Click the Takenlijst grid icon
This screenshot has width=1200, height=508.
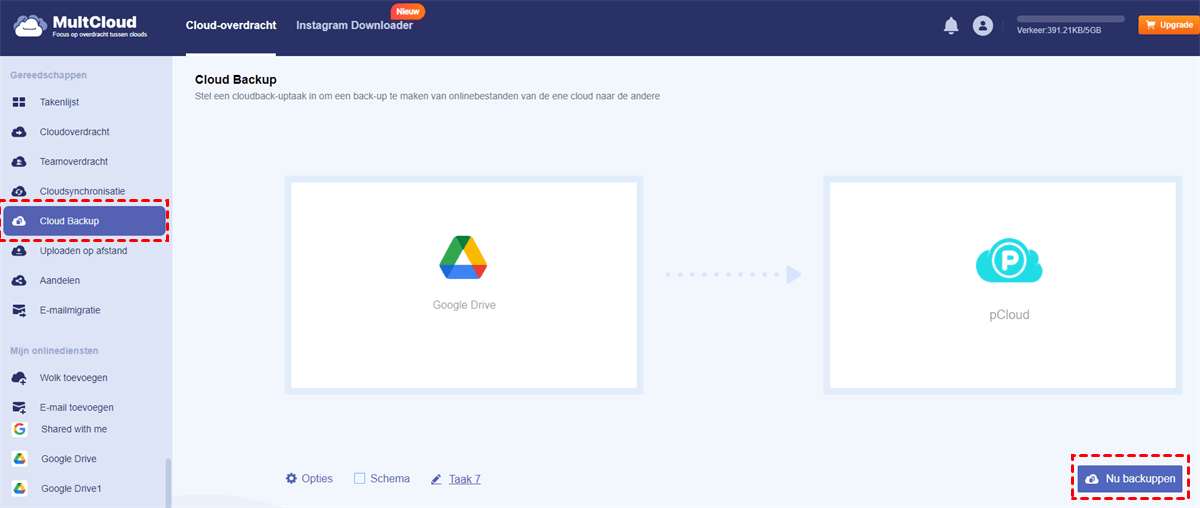[x=19, y=102]
